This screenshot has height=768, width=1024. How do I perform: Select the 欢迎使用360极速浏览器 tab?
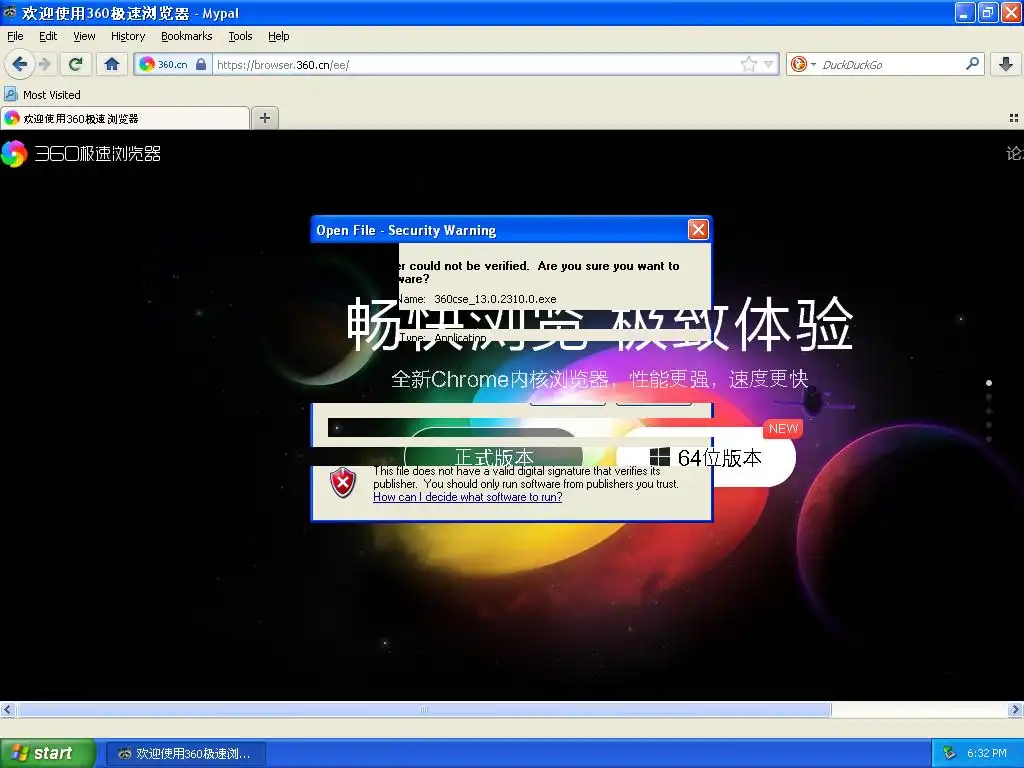[x=125, y=118]
